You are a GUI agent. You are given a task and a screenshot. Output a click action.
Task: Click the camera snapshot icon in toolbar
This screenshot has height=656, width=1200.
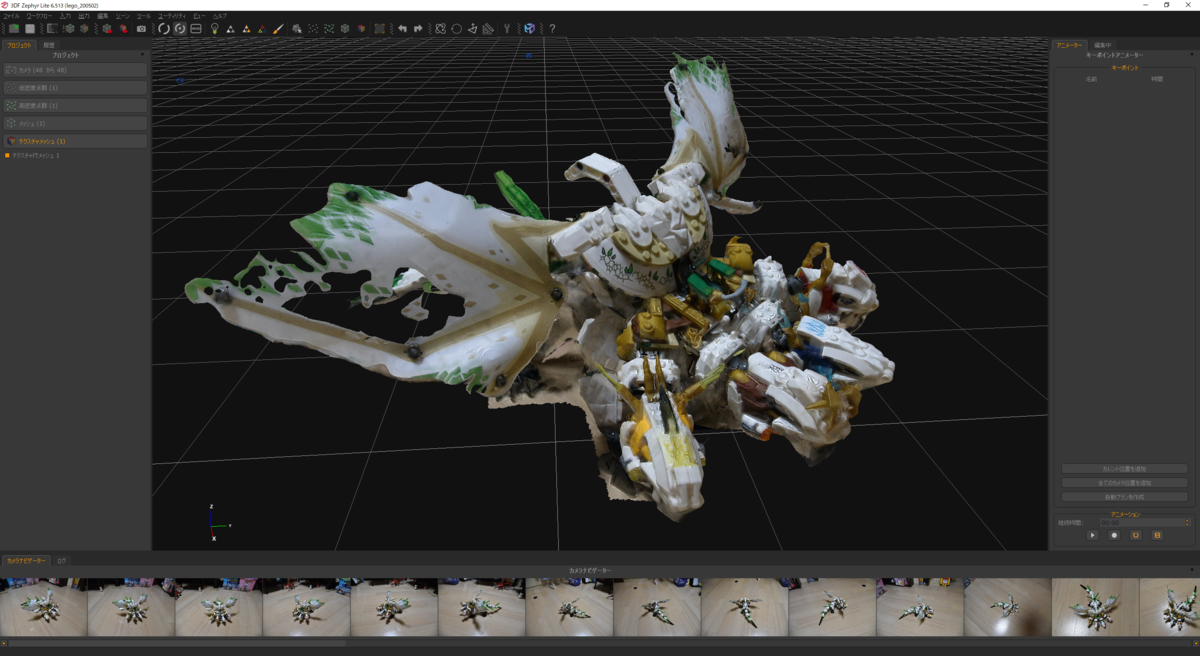[141, 29]
